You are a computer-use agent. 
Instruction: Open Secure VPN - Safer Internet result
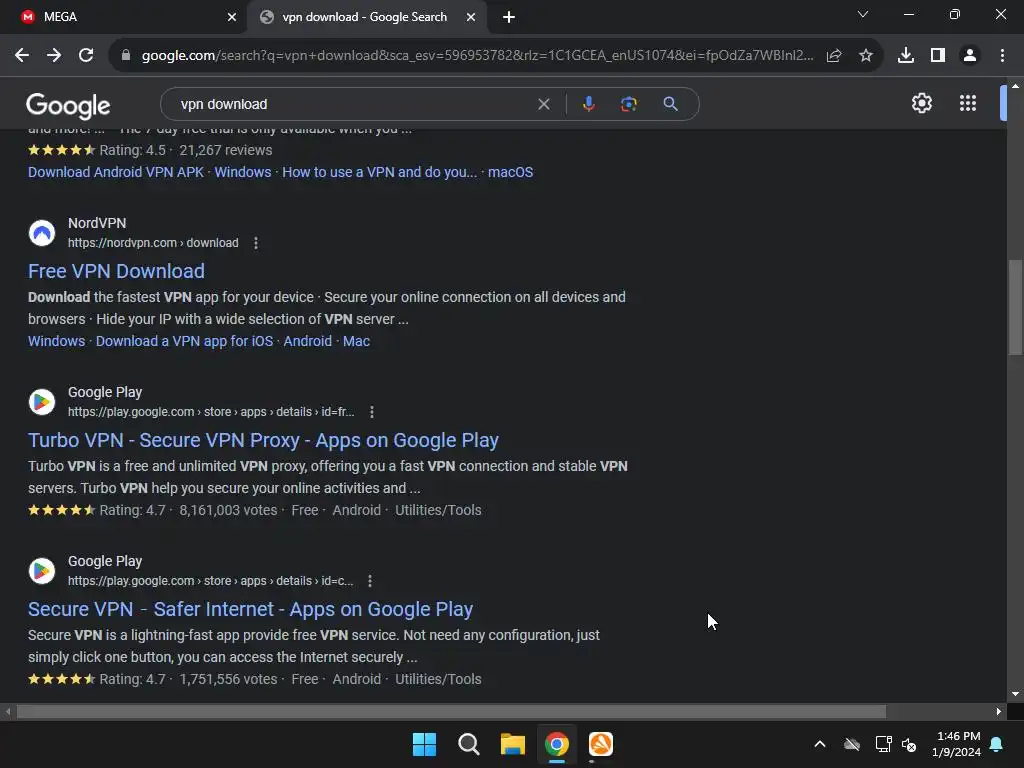coord(250,609)
